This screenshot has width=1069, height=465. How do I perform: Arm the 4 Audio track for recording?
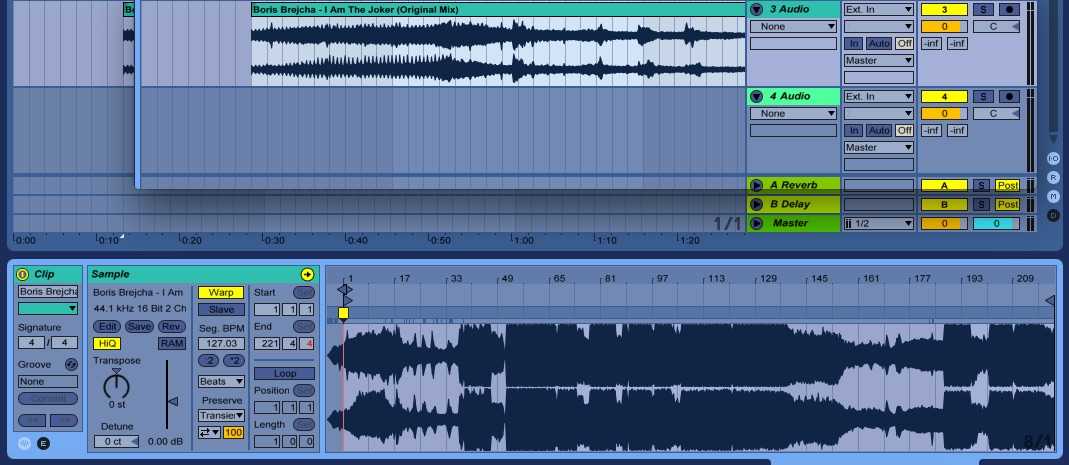1009,96
